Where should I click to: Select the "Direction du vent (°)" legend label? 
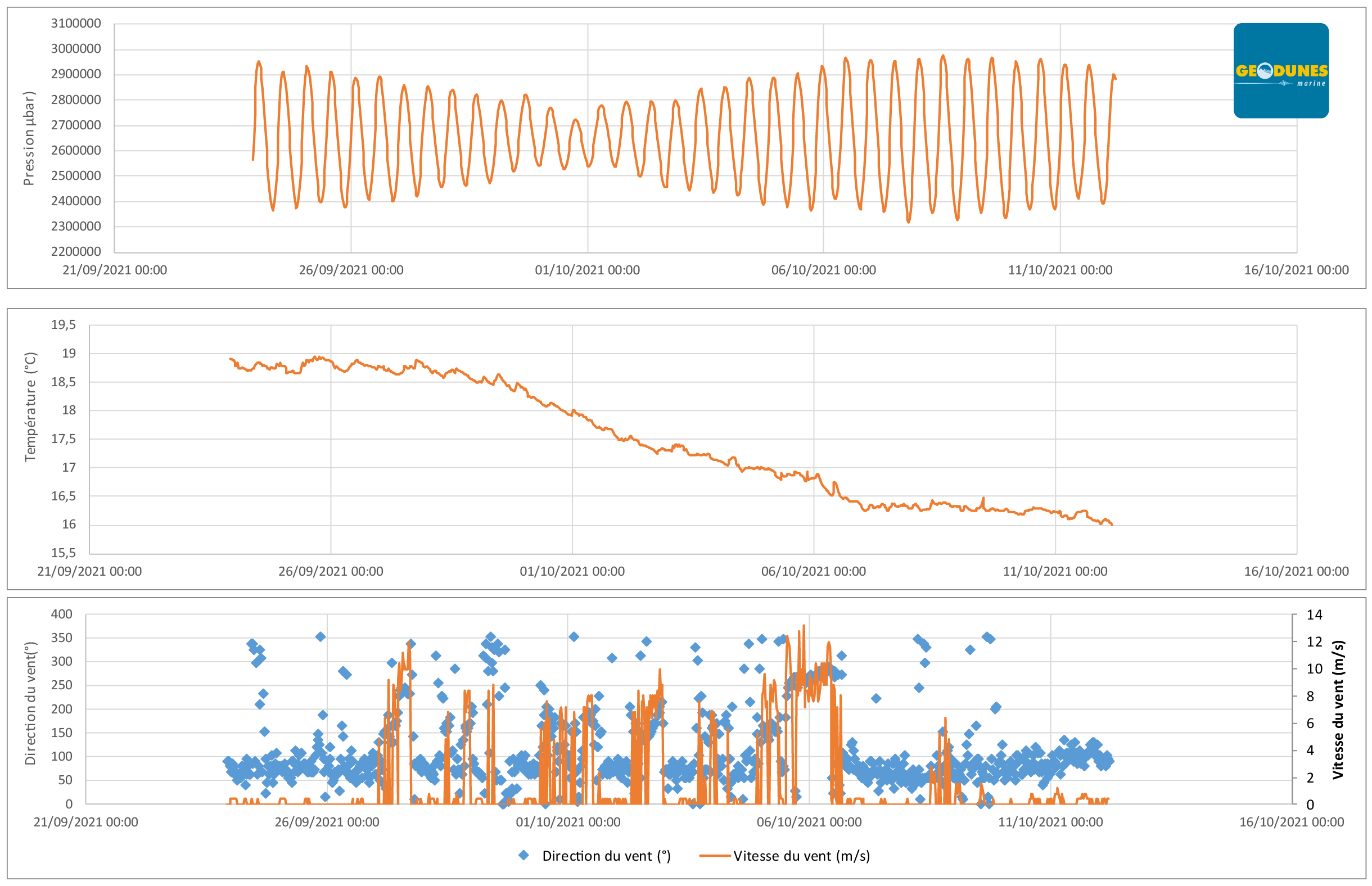tap(606, 856)
